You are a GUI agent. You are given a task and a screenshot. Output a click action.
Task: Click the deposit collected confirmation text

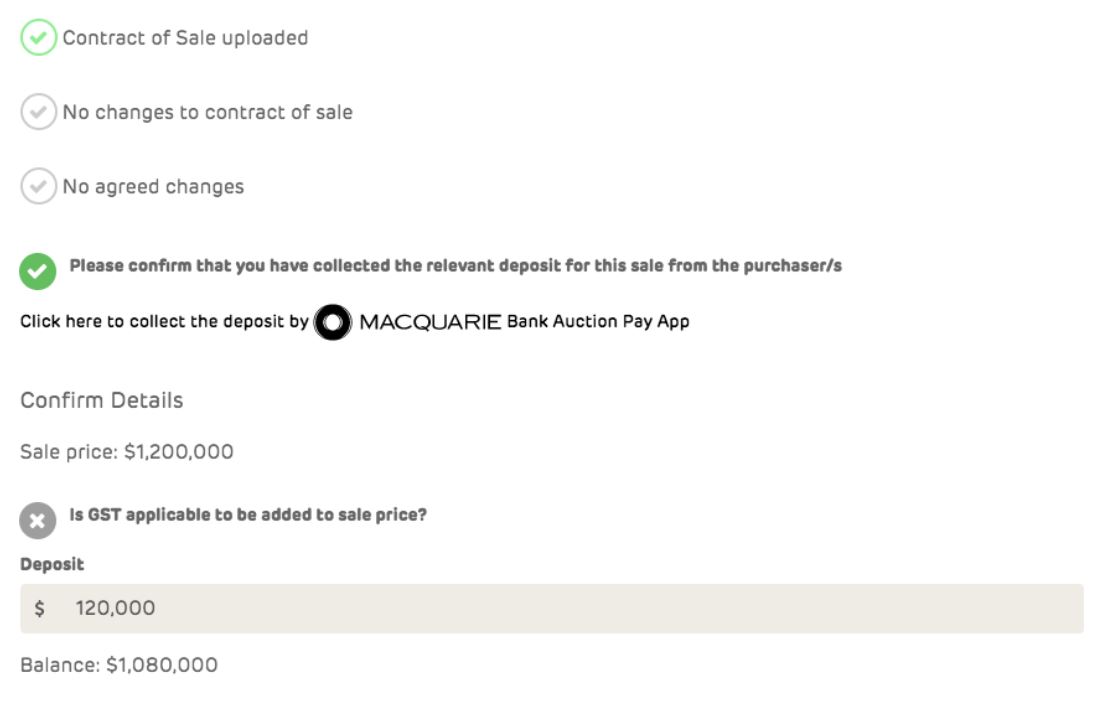click(455, 266)
